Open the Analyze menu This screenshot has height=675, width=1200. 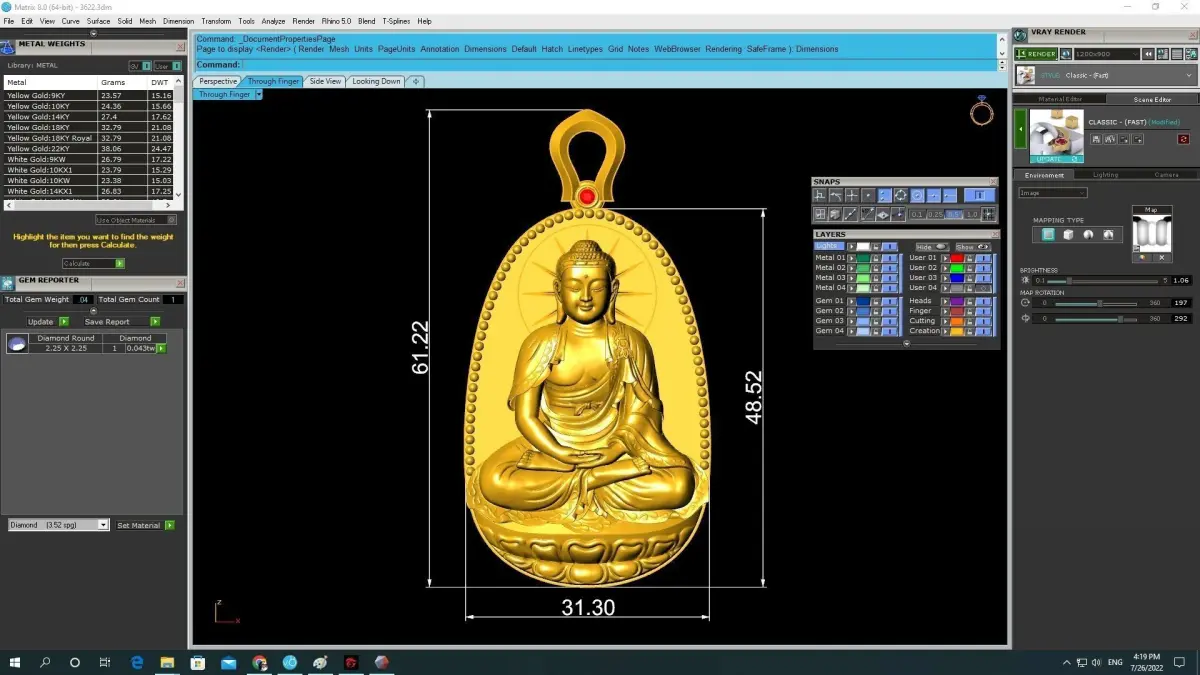tap(272, 21)
